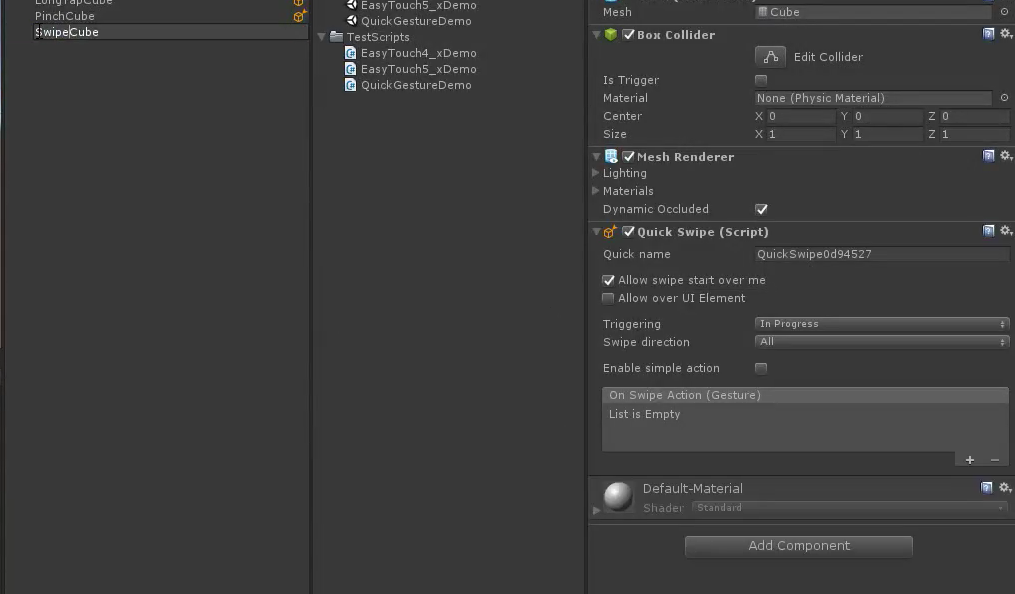Expand the Lighting section of Mesh Renderer
Viewport: 1015px width, 594px height.
pyautogui.click(x=596, y=173)
